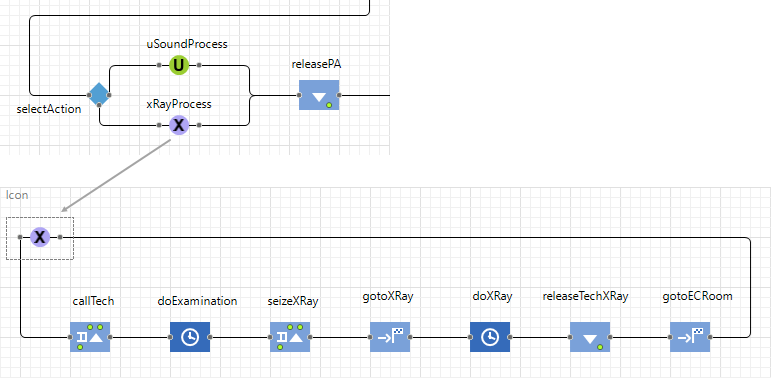Click the uSoundProcess label text
Image resolution: width=771 pixels, height=378 pixels.
(x=187, y=44)
